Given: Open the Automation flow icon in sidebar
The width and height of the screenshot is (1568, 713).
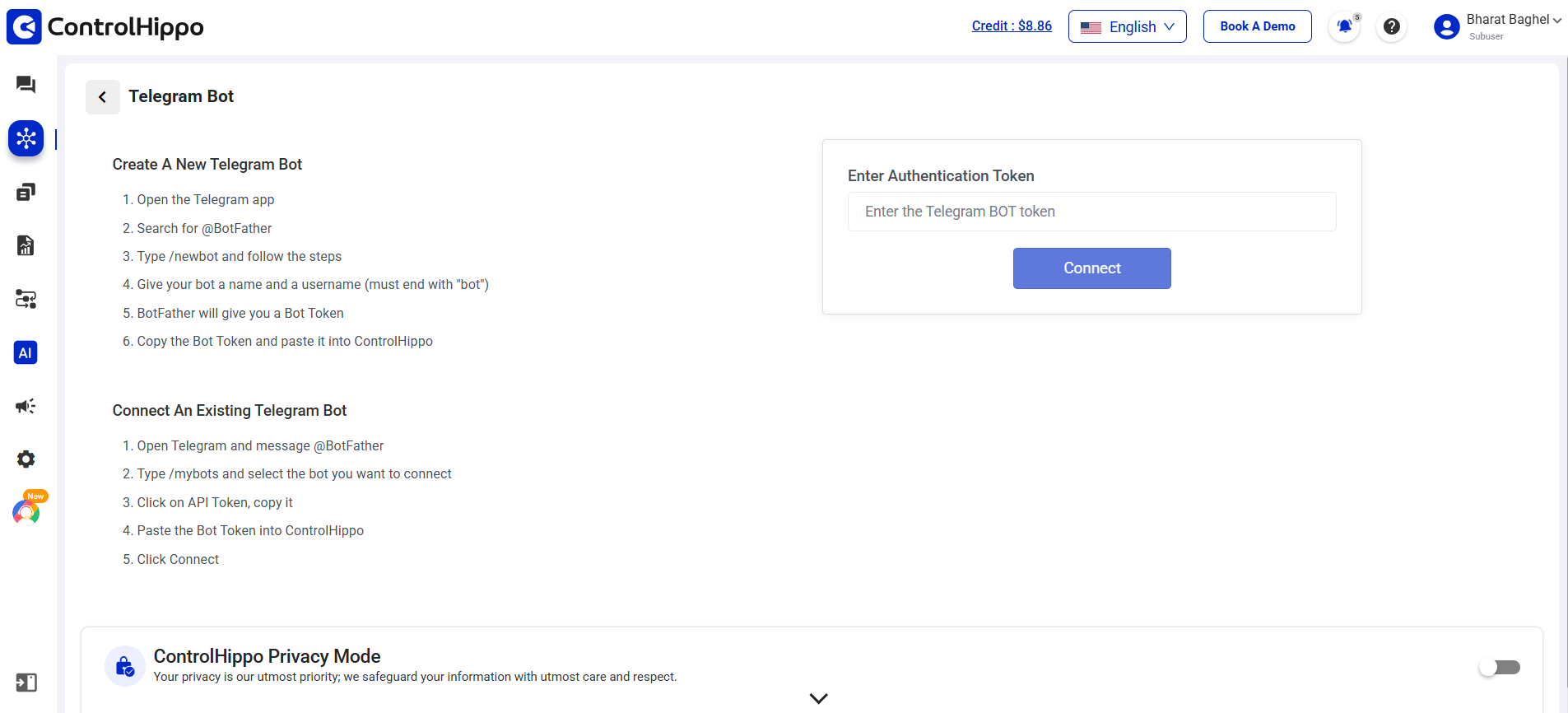Looking at the screenshot, I should [26, 299].
